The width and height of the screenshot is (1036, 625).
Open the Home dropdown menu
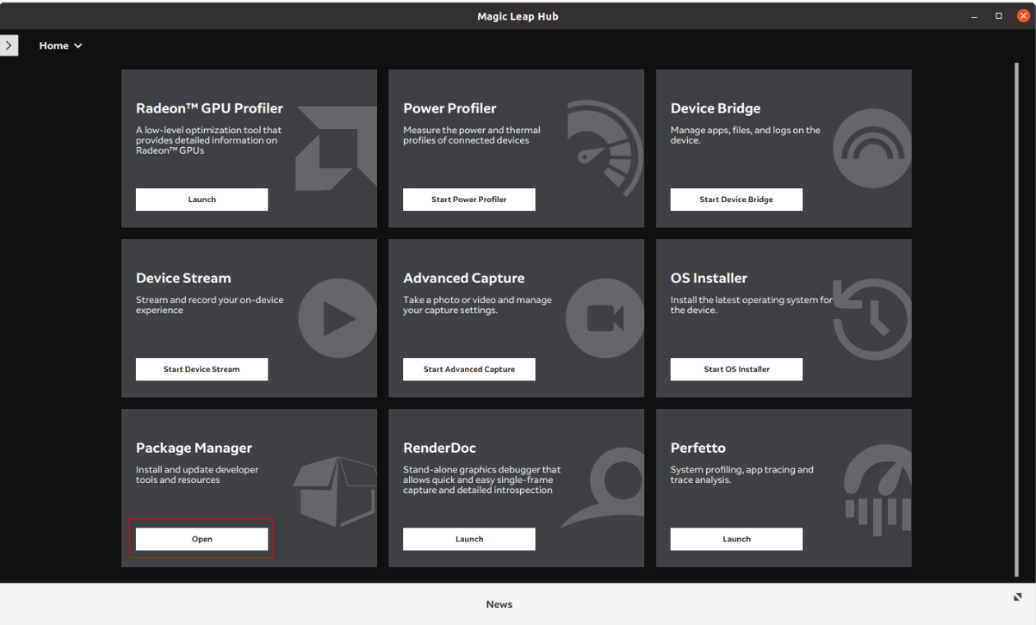click(x=60, y=46)
